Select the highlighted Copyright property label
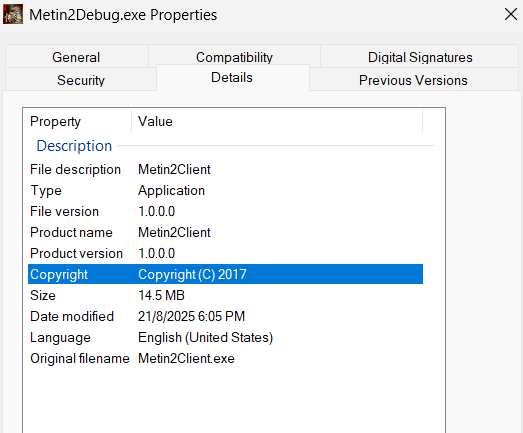Image resolution: width=523 pixels, height=433 pixels. point(59,275)
